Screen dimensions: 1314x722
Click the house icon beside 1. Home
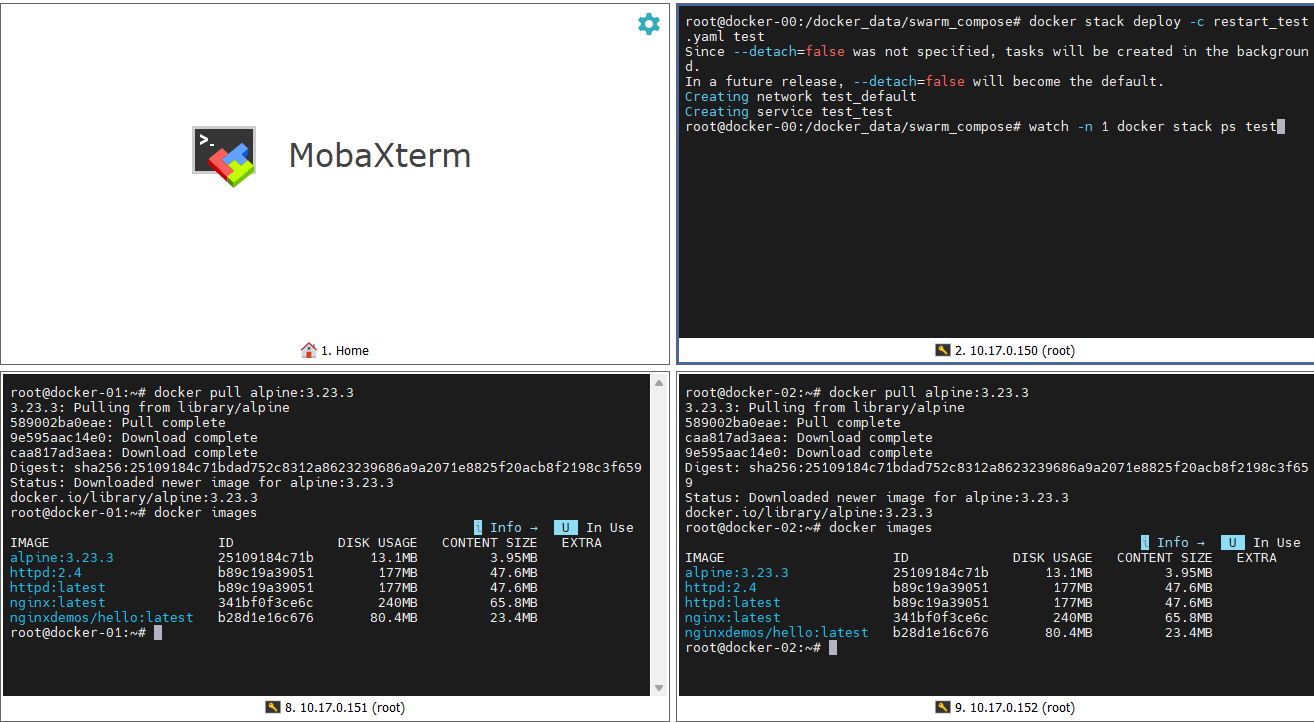click(x=309, y=350)
